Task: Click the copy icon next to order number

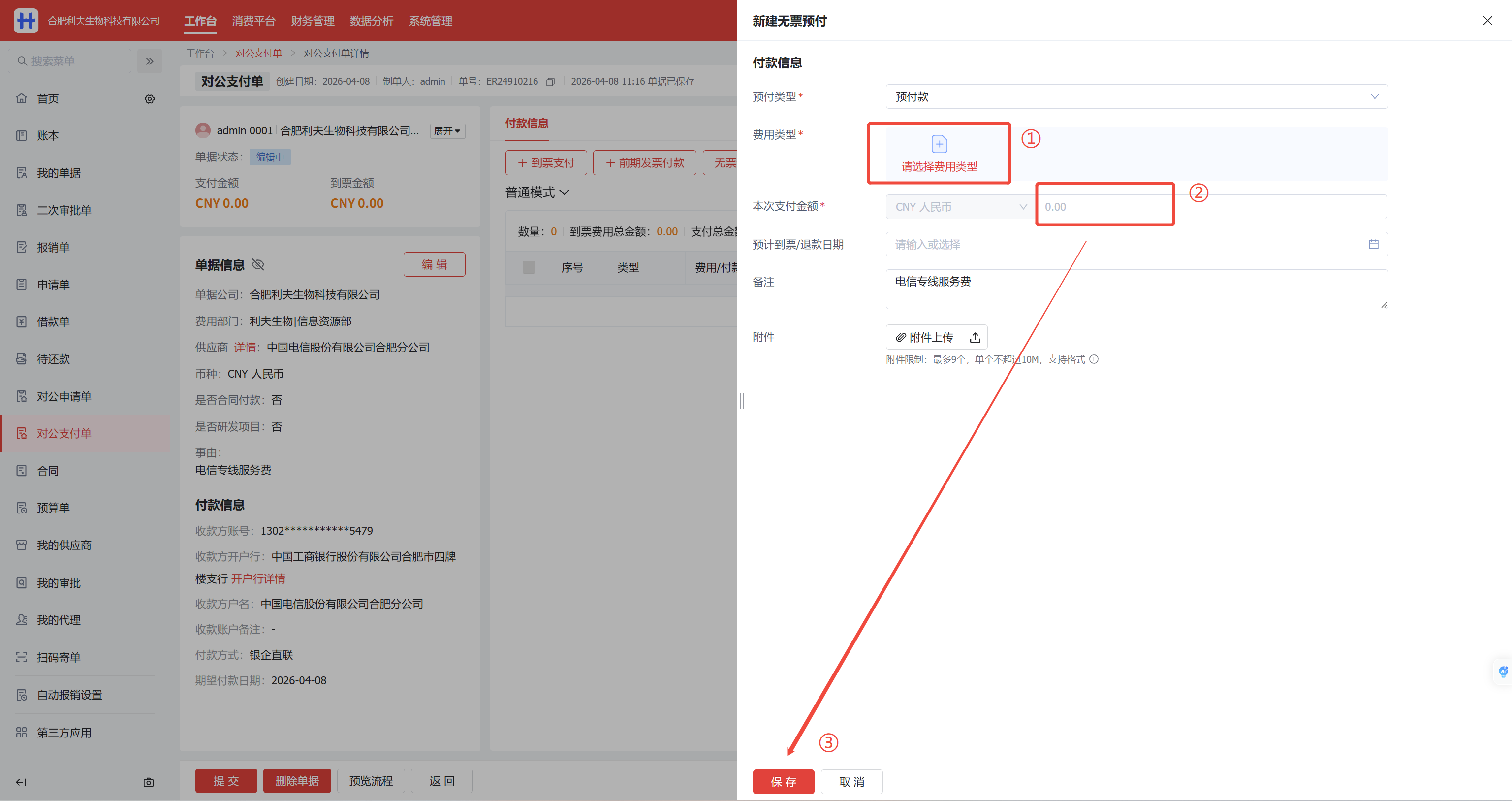Action: 550,82
